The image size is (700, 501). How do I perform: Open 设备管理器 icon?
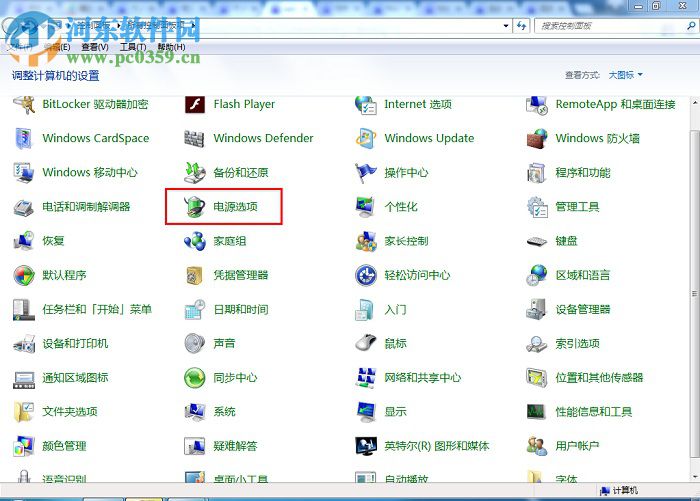[537, 309]
